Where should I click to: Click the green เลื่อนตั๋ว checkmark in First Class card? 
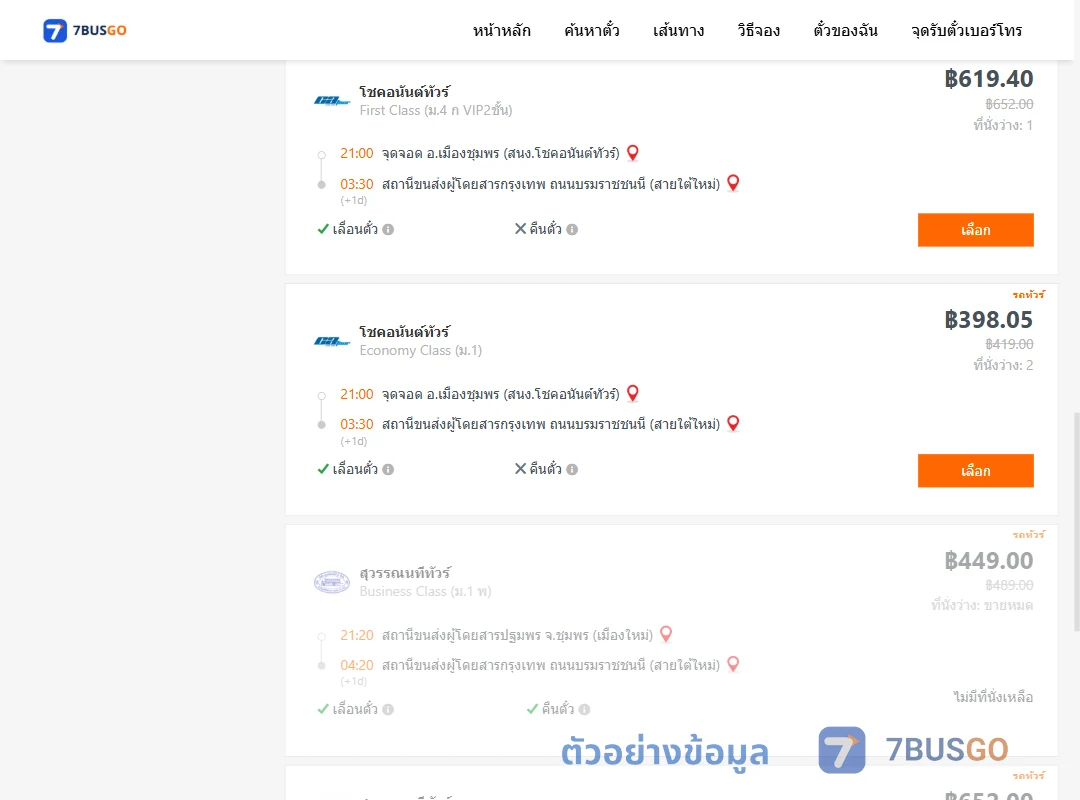click(322, 229)
